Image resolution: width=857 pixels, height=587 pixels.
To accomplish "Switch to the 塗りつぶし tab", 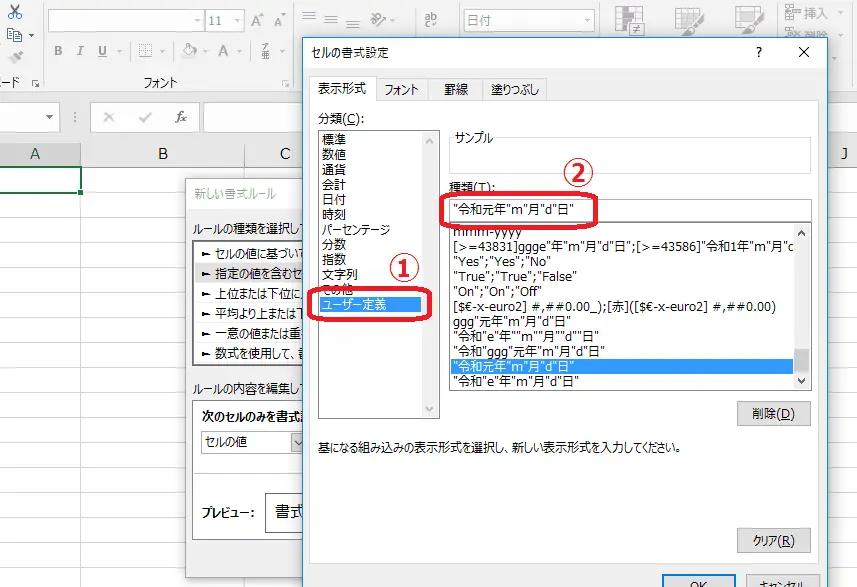I will [x=515, y=89].
